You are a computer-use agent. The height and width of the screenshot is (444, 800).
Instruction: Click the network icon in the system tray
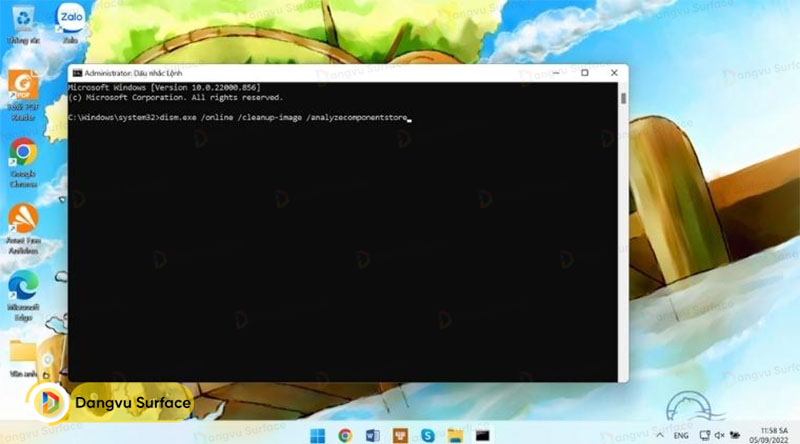705,435
